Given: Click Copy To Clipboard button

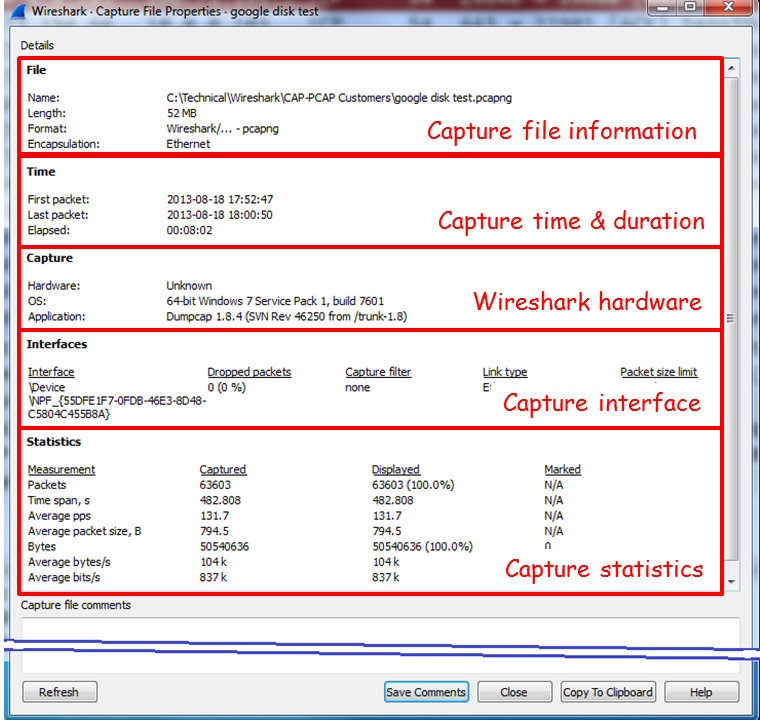Looking at the screenshot, I should click(x=608, y=692).
